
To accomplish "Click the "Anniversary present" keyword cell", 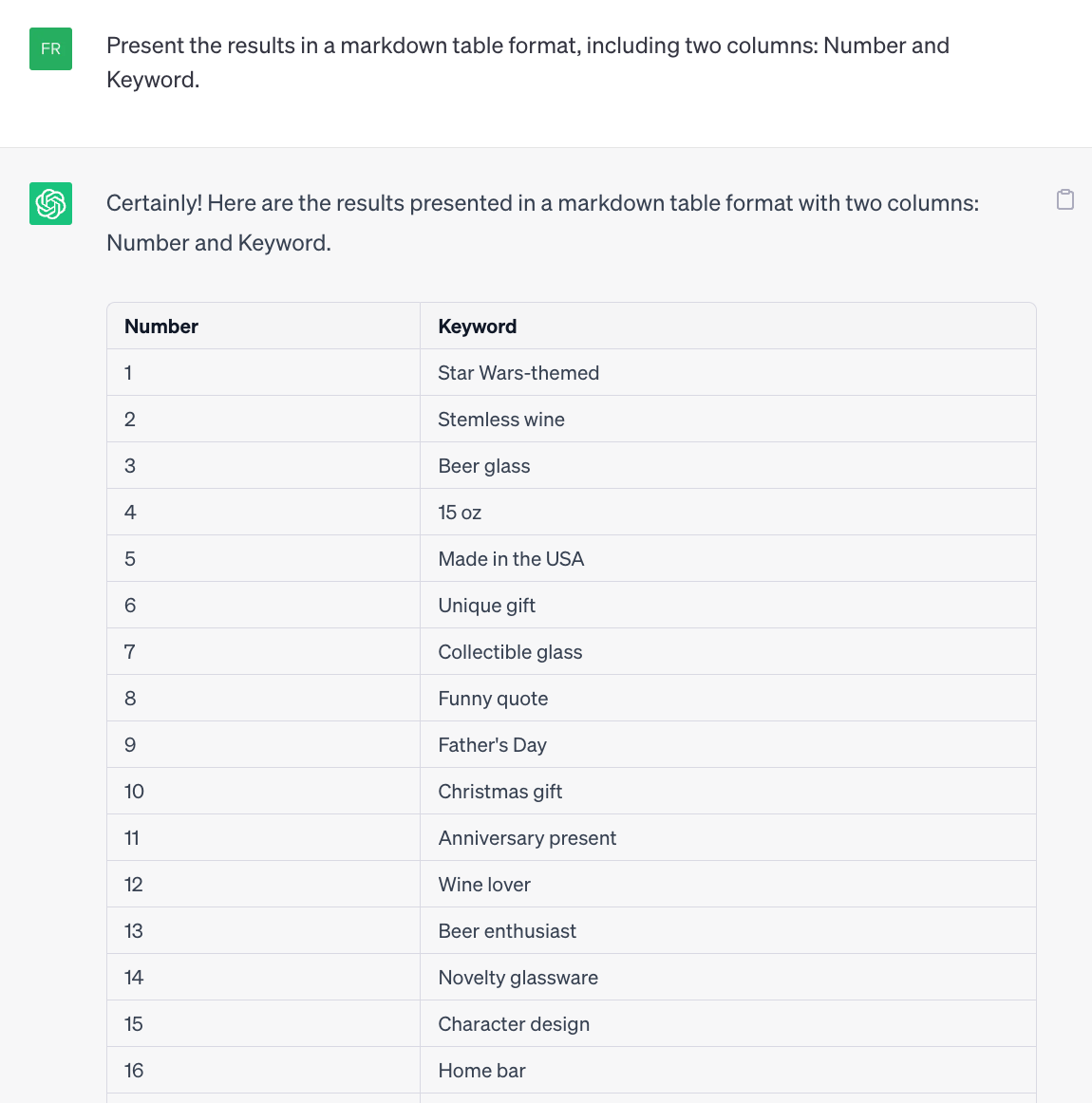I will click(527, 838).
